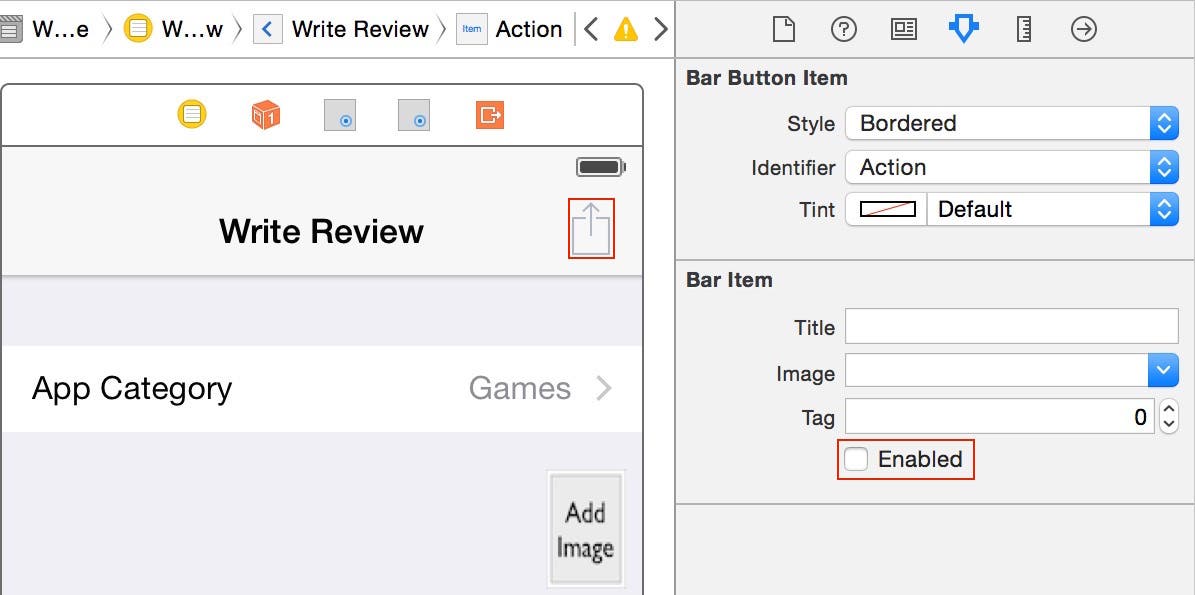The height and width of the screenshot is (595, 1195).
Task: Click the Add Image button
Action: click(585, 529)
